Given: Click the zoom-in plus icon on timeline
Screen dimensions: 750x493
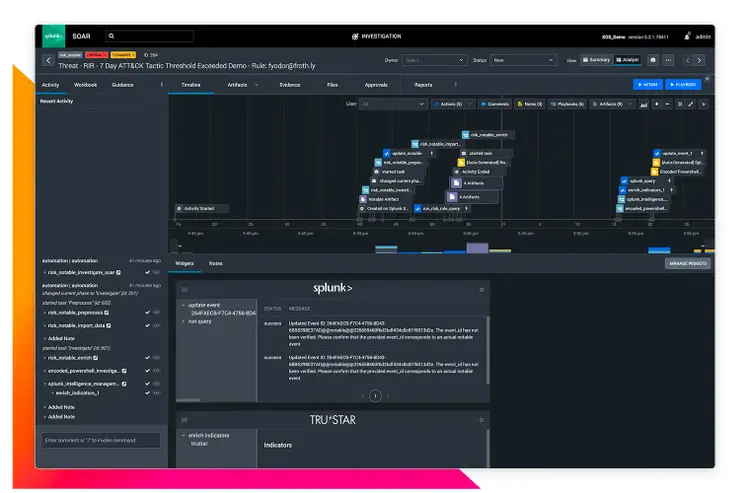Looking at the screenshot, I should tap(656, 104).
